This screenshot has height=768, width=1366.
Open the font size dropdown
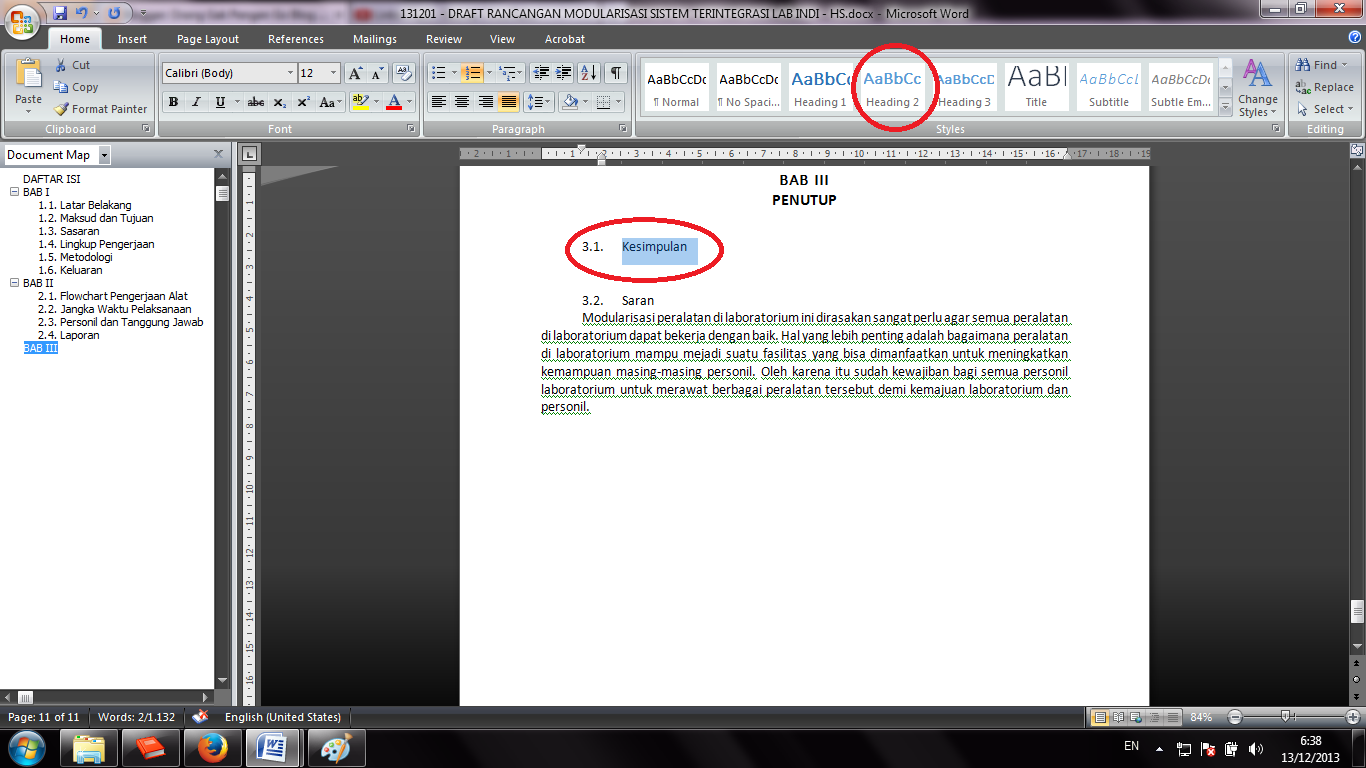[331, 73]
